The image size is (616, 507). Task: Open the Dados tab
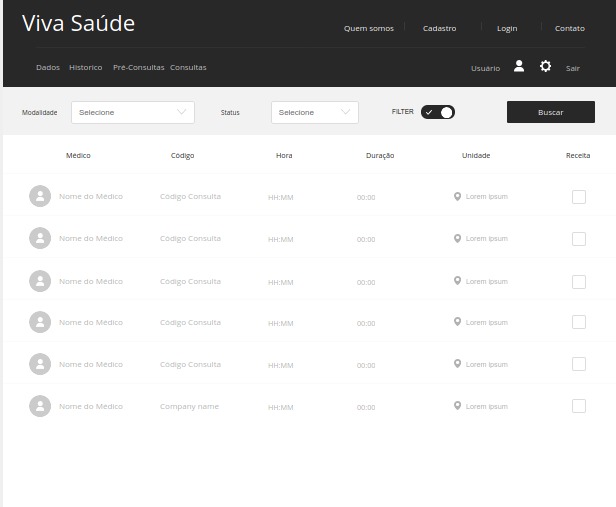(x=48, y=68)
